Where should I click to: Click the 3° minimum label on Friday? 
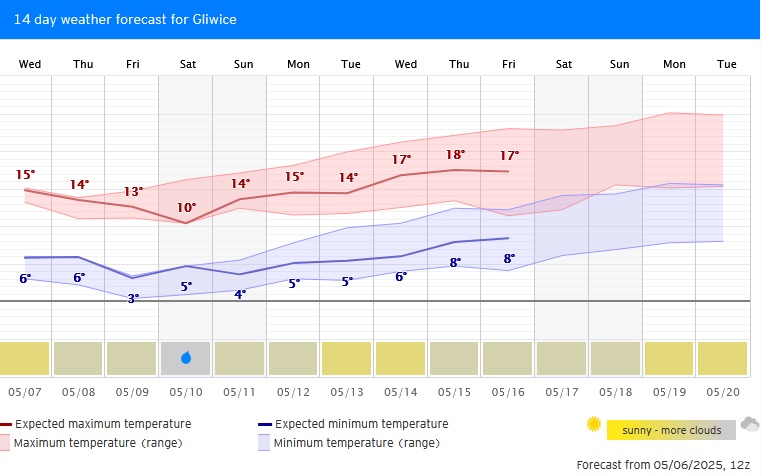click(x=133, y=299)
